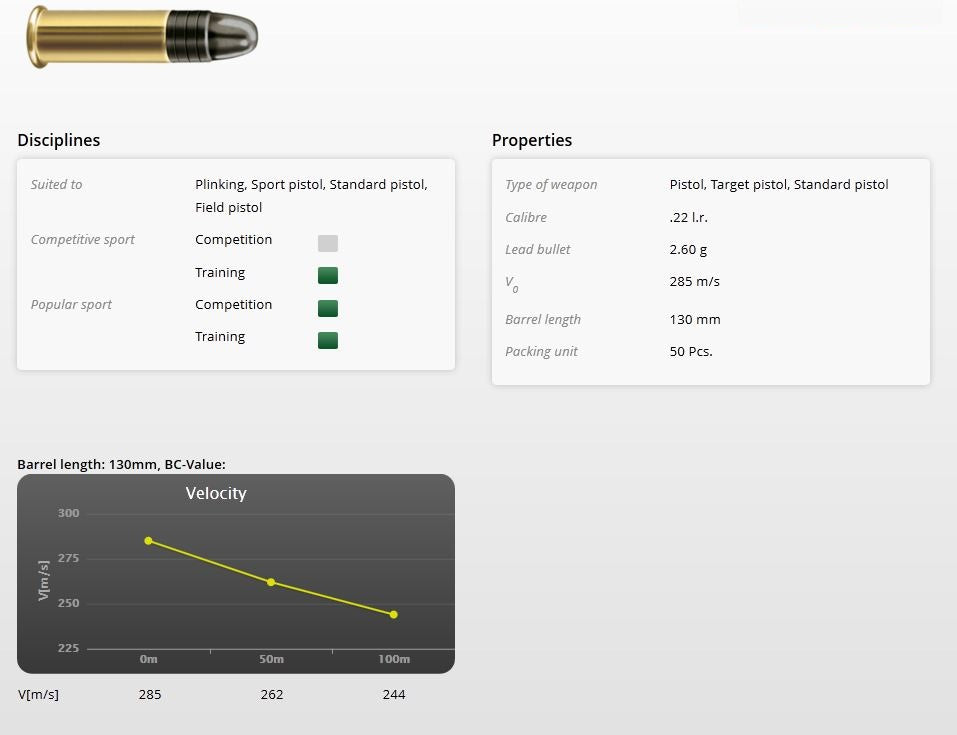Click the '244' value below chart
Viewport: 957px width, 735px height.
coord(394,695)
